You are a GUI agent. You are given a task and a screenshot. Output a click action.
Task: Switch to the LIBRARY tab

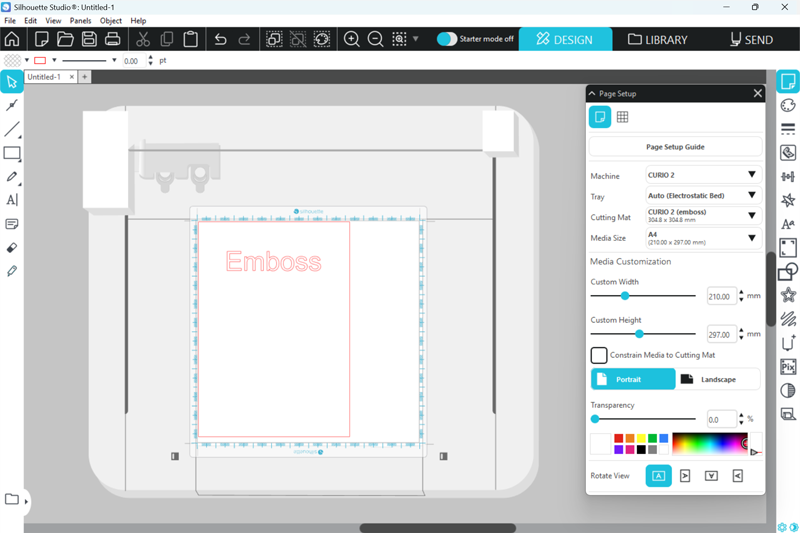click(658, 40)
